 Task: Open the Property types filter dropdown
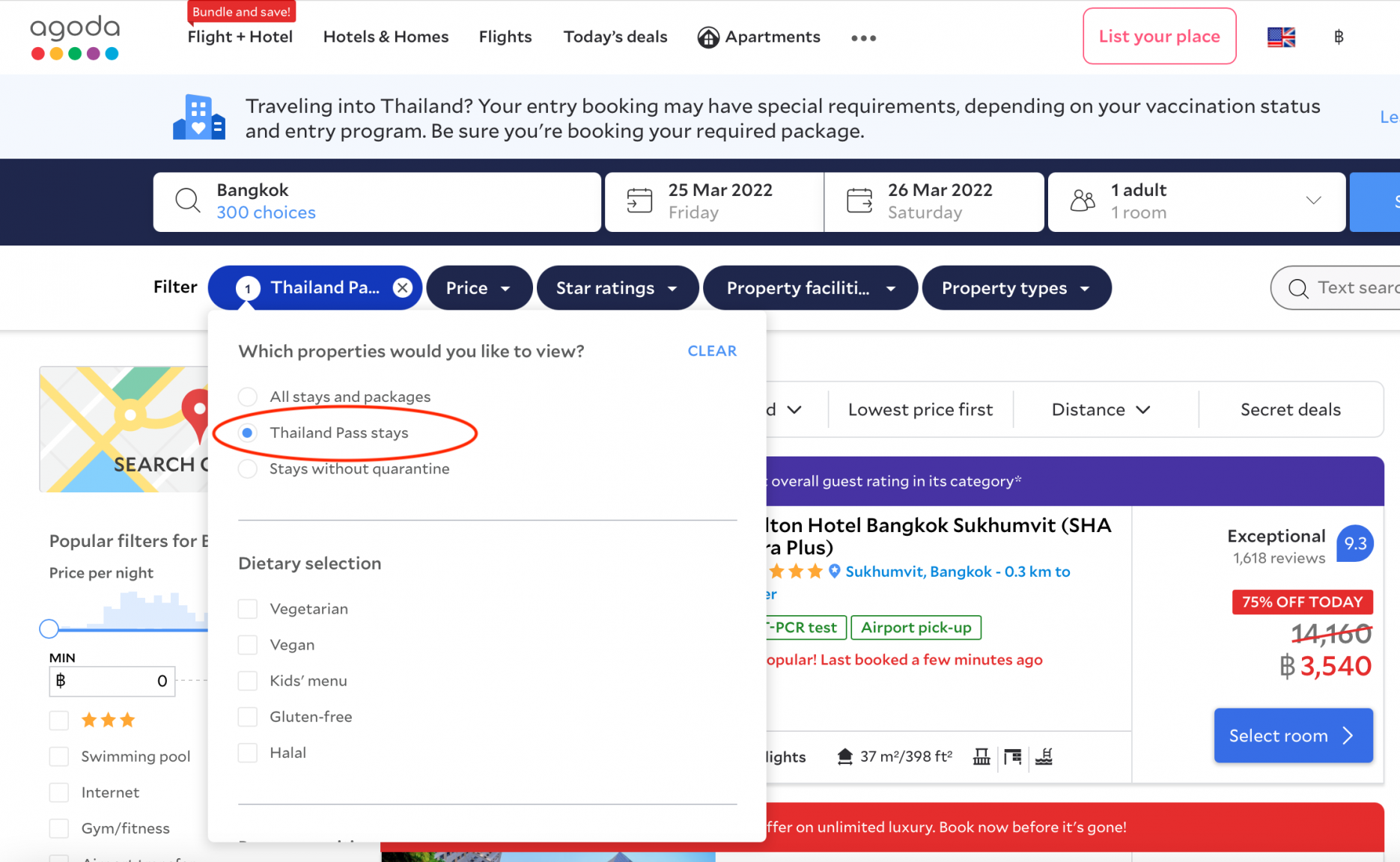point(1017,287)
